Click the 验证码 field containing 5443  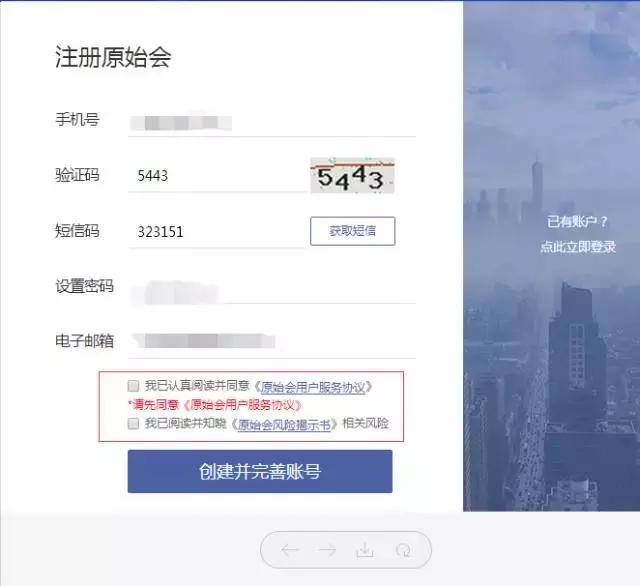(x=218, y=176)
